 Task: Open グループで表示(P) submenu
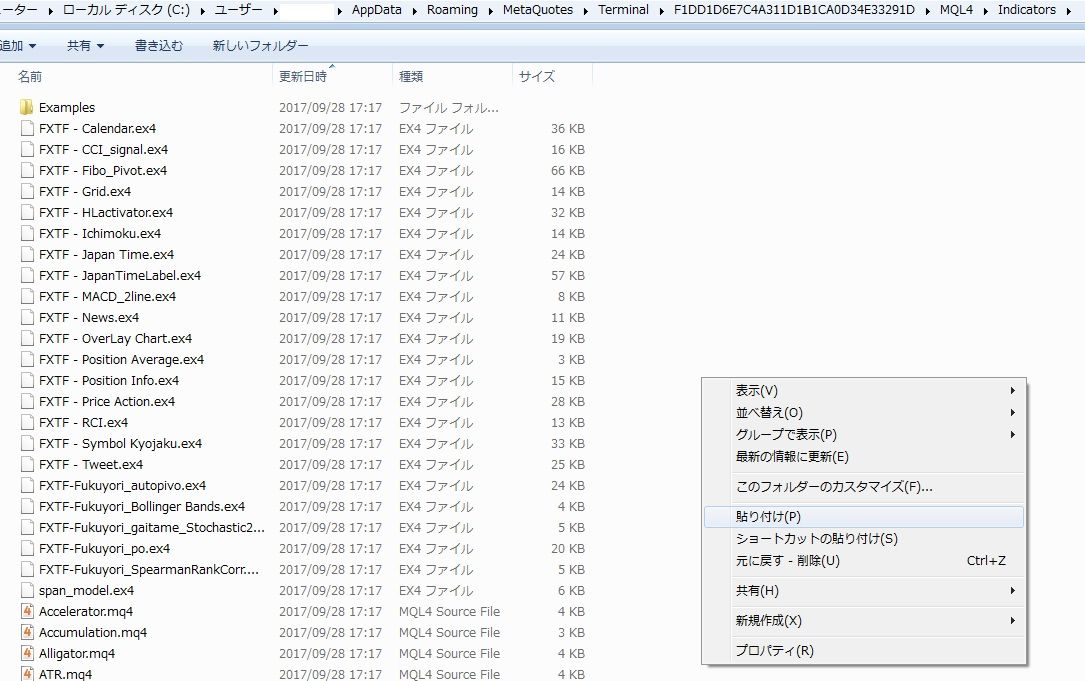click(864, 435)
